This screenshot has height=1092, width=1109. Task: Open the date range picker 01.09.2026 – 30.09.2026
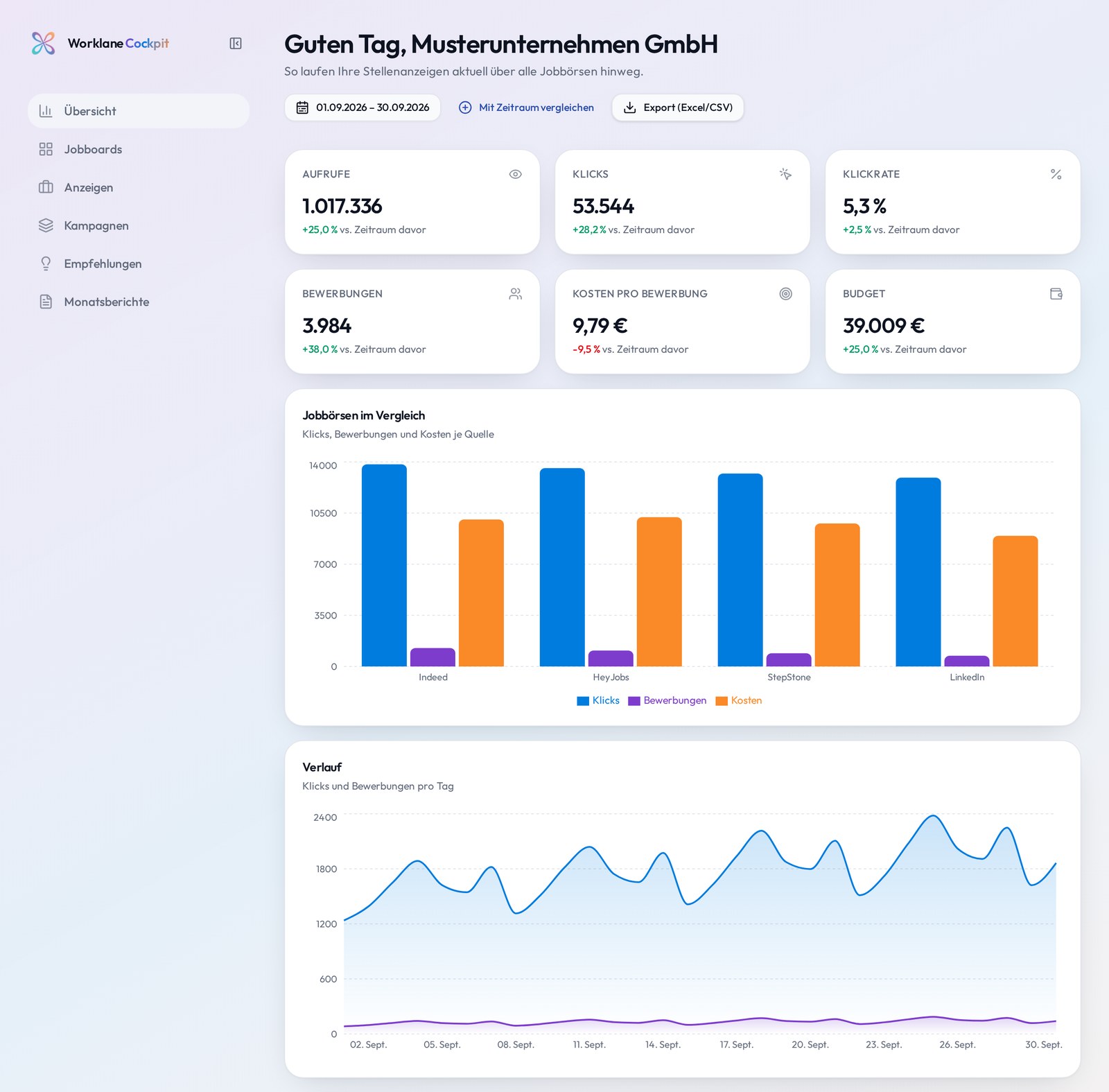pos(363,107)
